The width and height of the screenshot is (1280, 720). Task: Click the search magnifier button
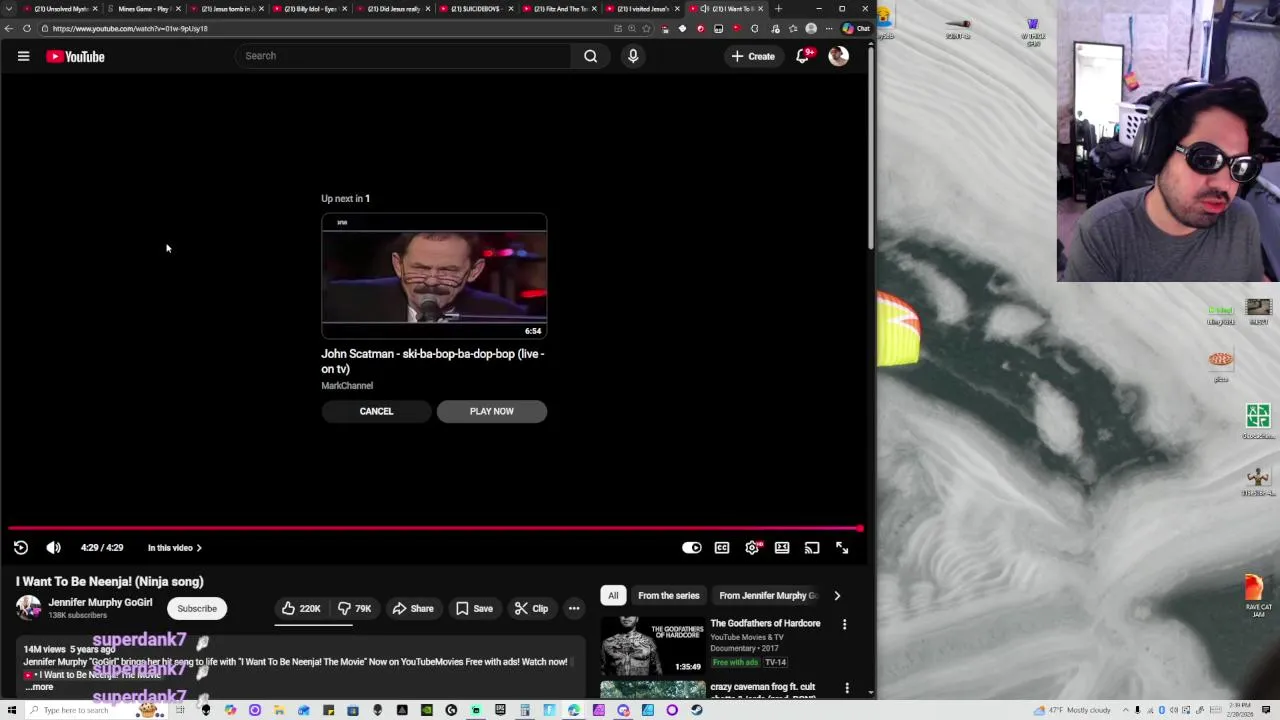click(x=591, y=56)
